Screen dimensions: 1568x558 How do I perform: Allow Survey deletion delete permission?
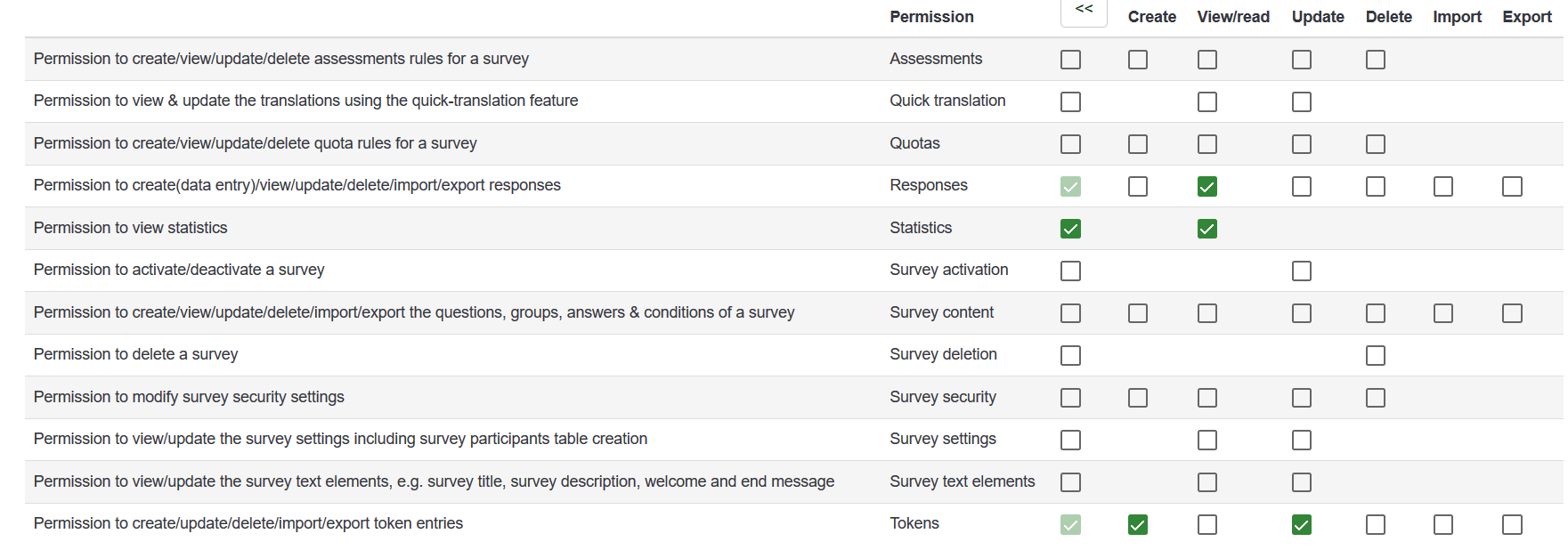[1376, 356]
